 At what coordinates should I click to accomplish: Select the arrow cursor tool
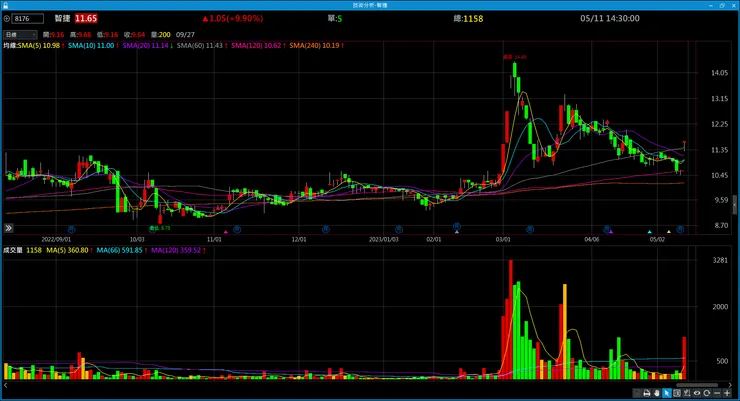click(x=666, y=393)
